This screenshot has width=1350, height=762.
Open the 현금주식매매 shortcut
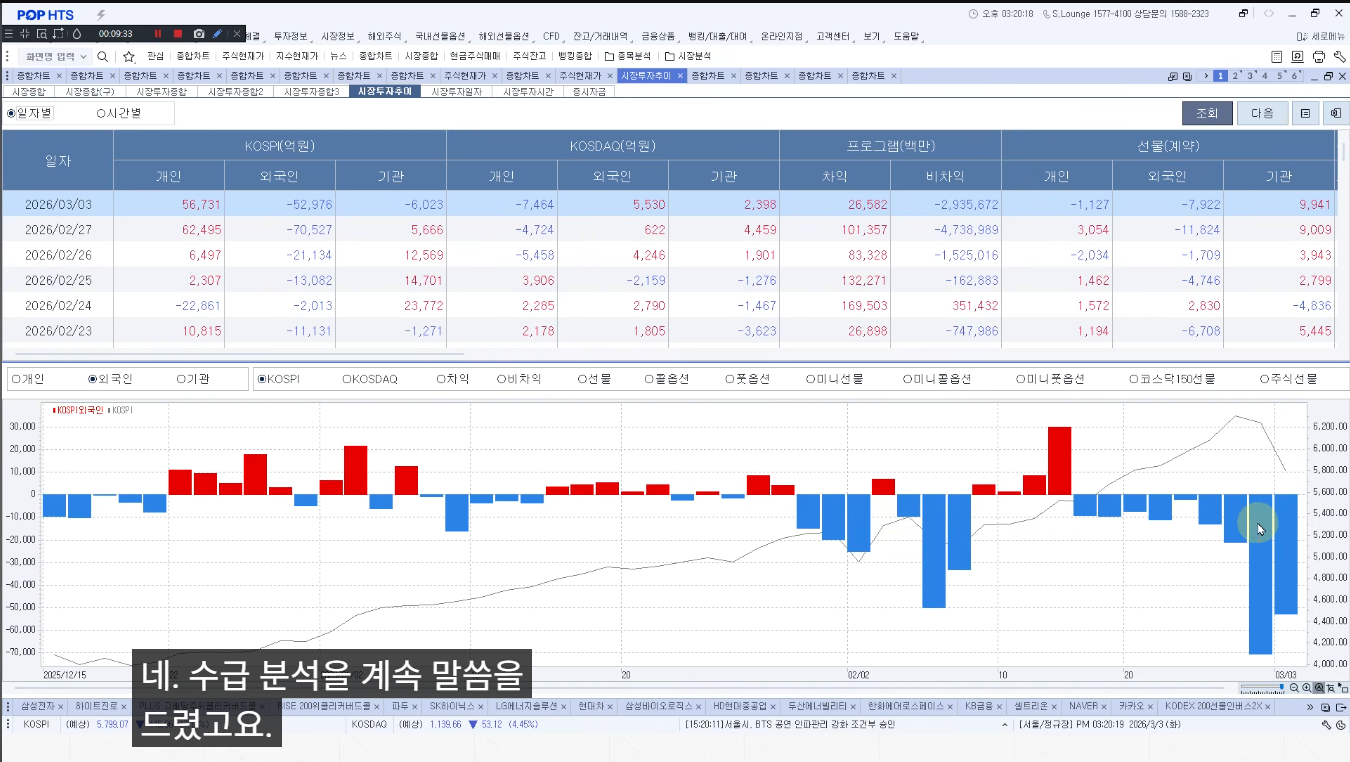tap(474, 57)
